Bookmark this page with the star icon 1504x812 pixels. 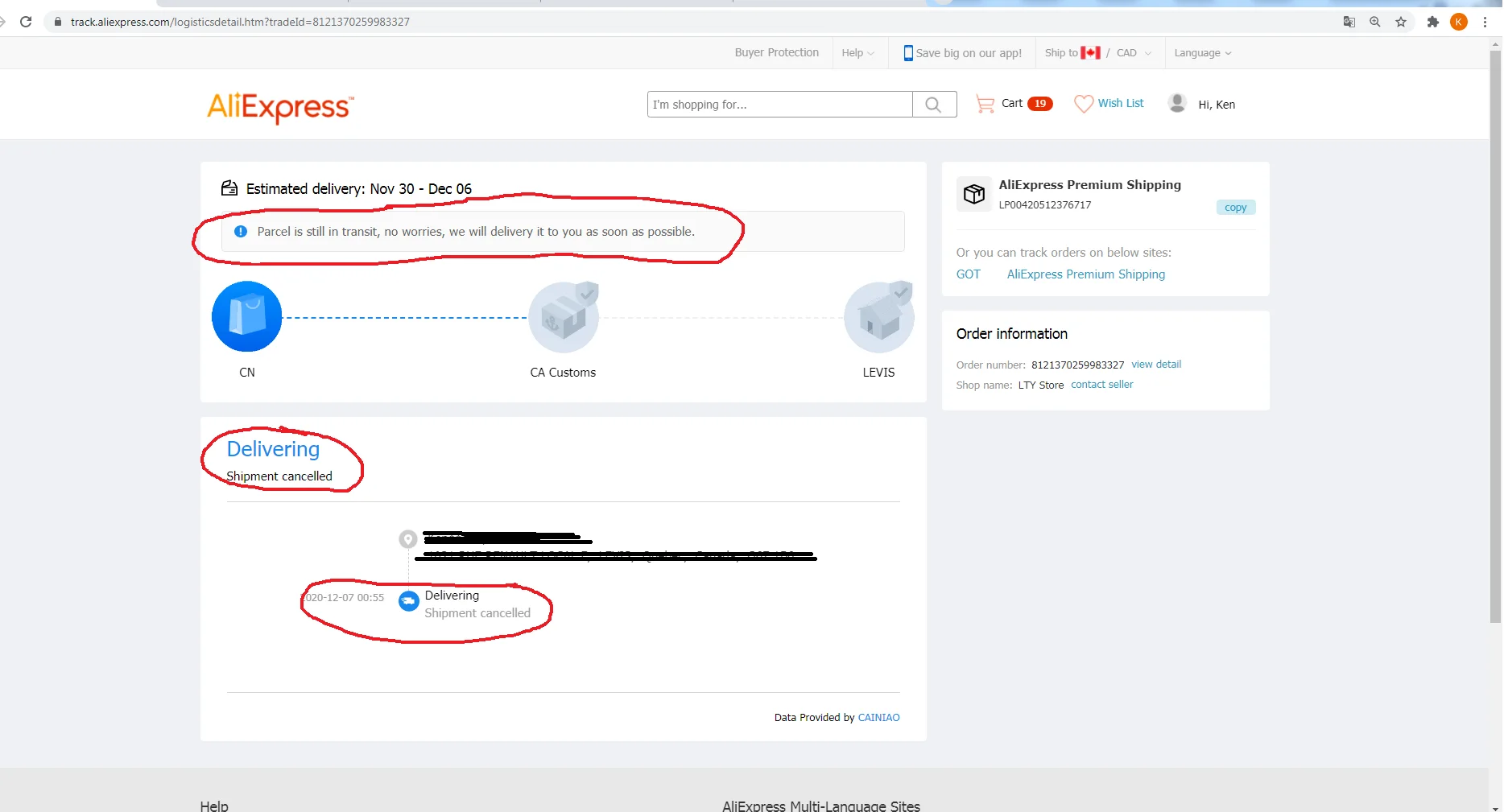(1401, 22)
